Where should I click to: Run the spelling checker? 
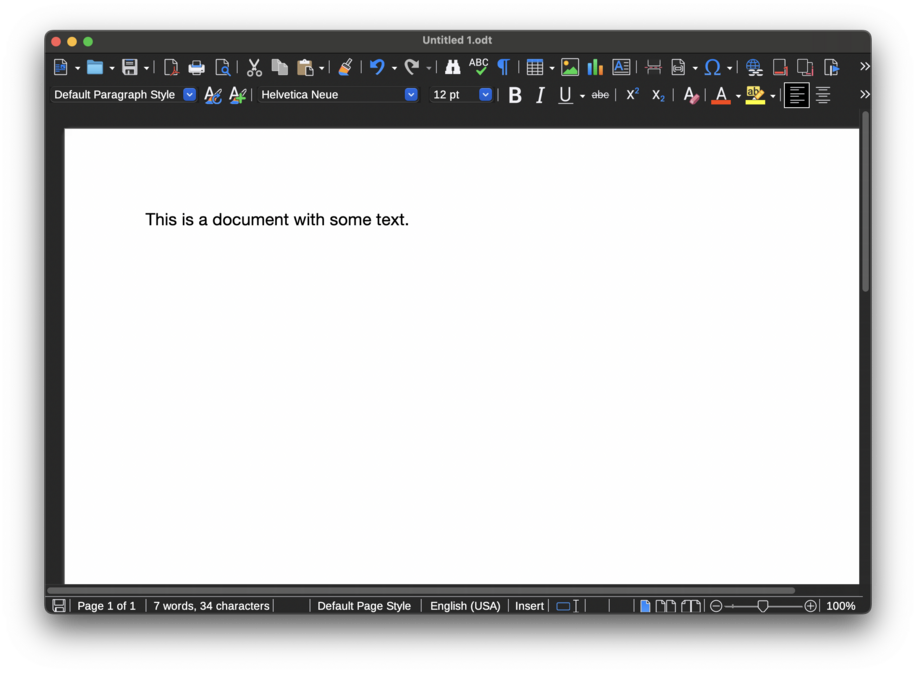tap(478, 67)
